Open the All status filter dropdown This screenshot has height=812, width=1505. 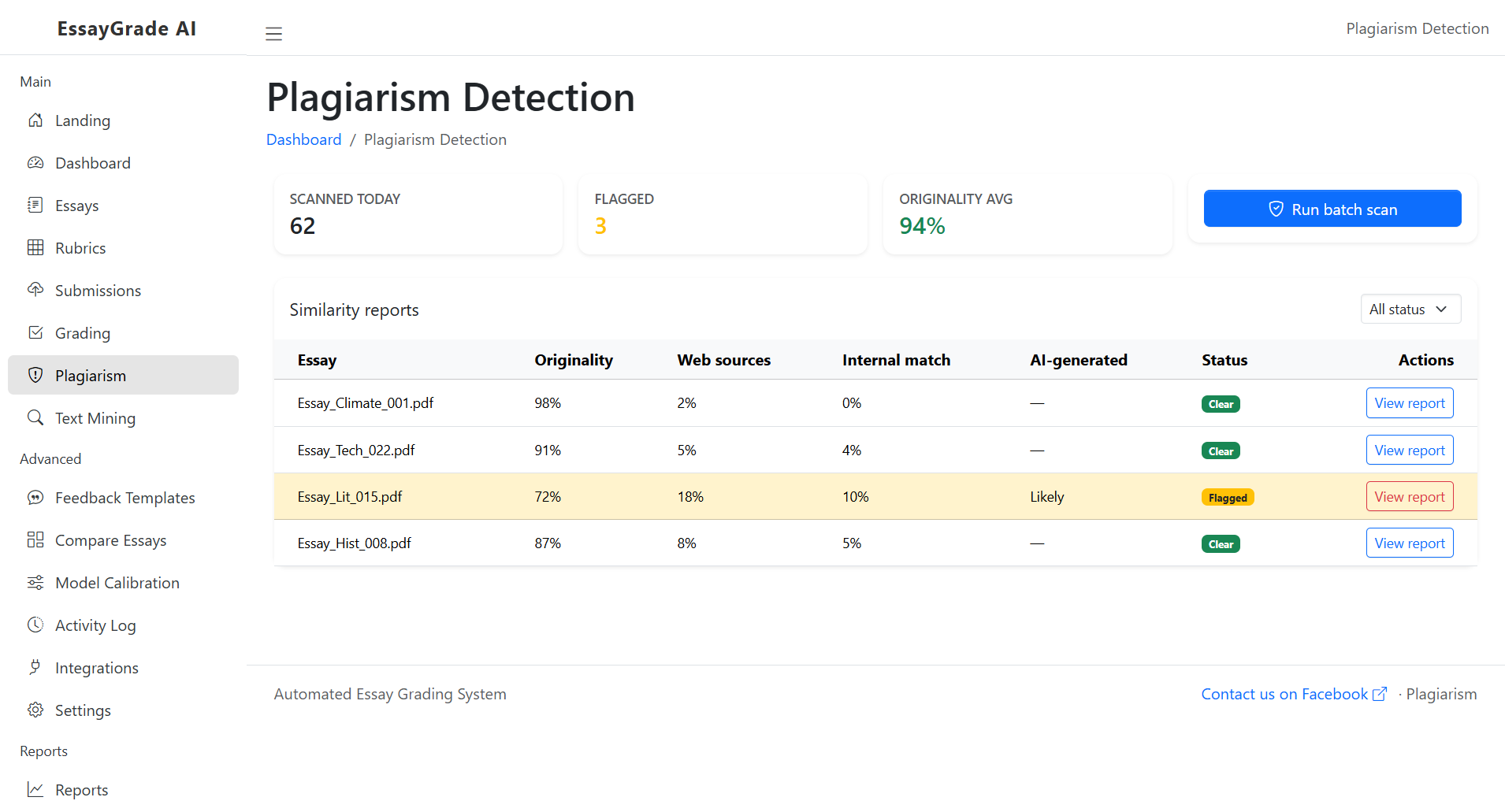click(1410, 309)
